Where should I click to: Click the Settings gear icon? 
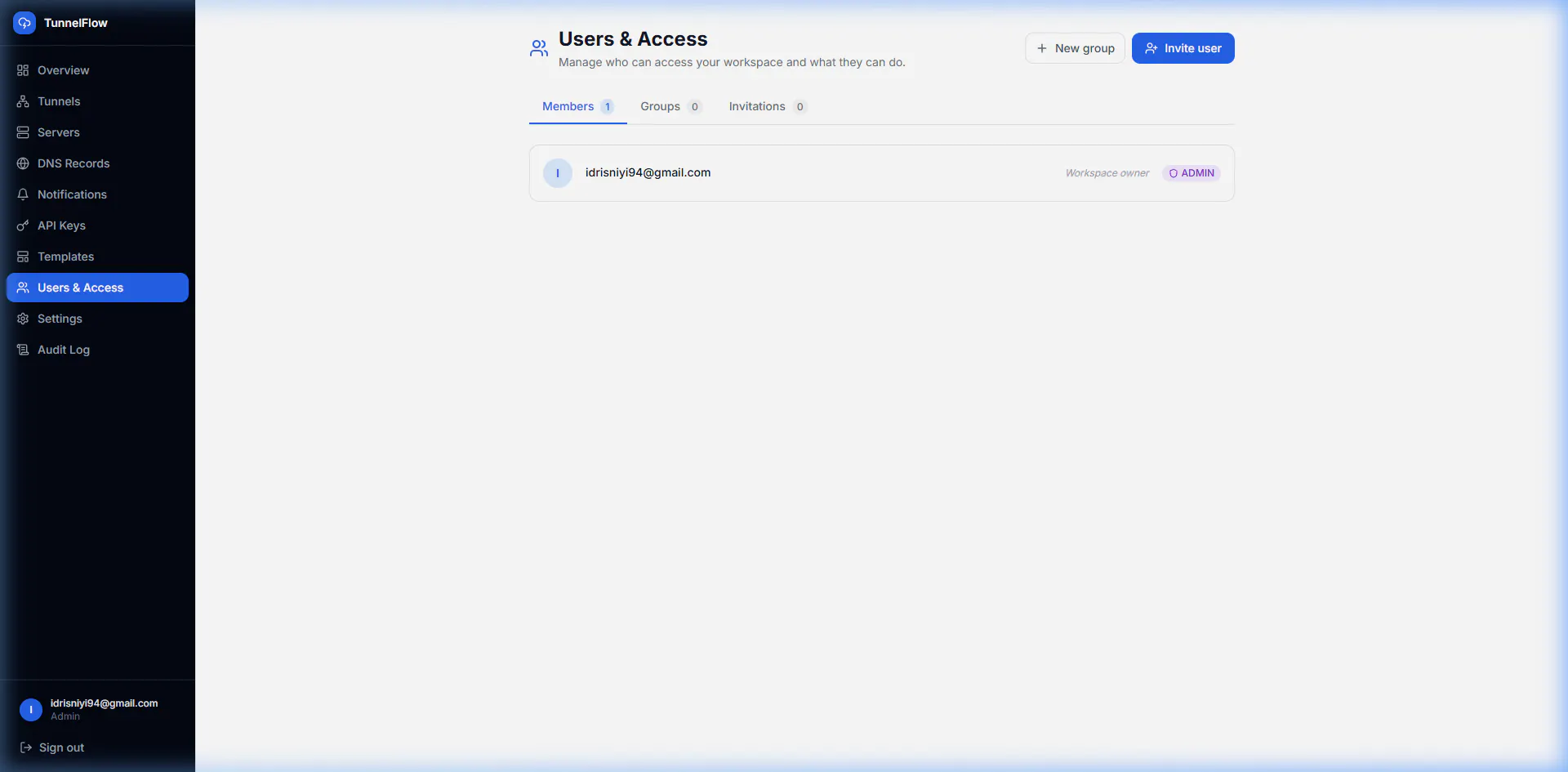coord(23,319)
